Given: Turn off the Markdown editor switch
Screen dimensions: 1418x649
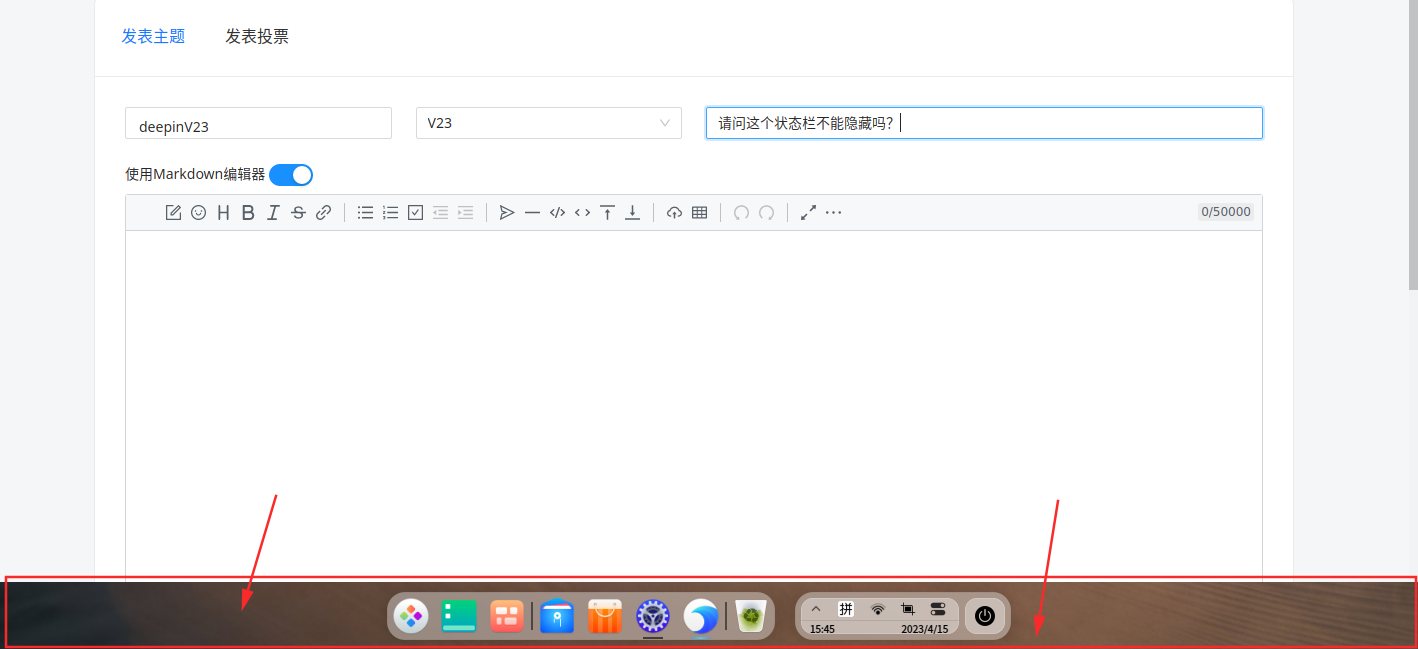Looking at the screenshot, I should 291,175.
